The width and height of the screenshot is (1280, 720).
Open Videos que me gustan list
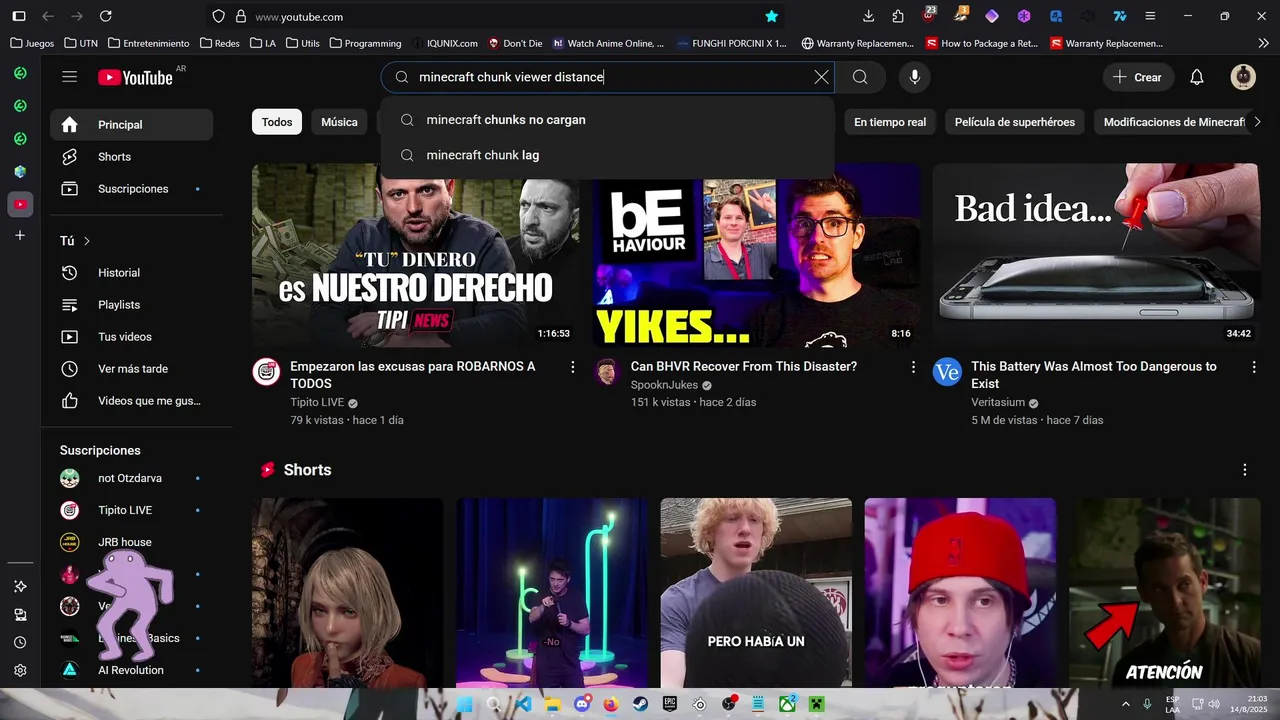click(131, 401)
